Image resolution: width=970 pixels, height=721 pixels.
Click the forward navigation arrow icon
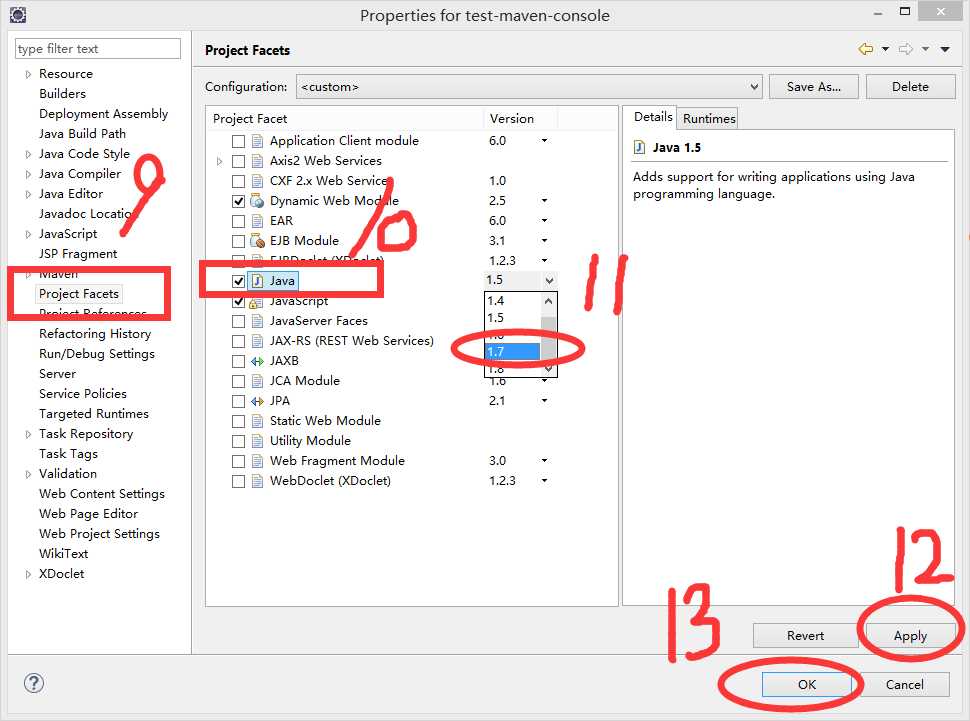point(906,49)
